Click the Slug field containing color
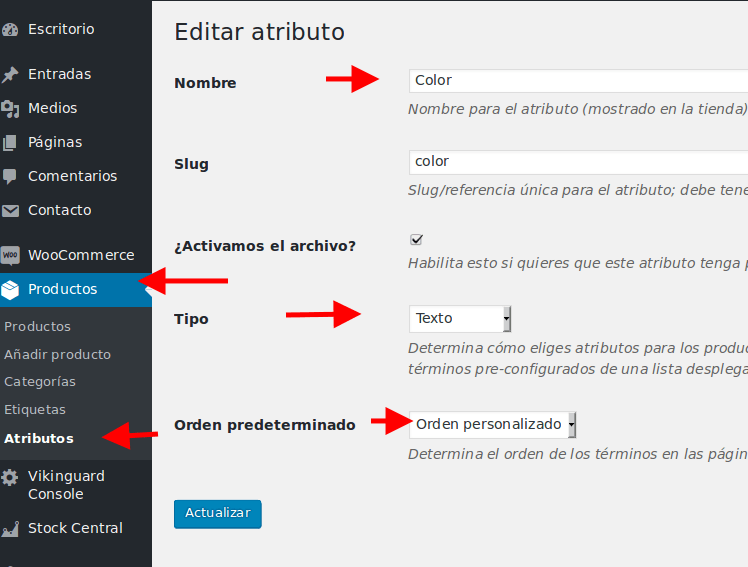The width and height of the screenshot is (748, 567). [x=578, y=162]
